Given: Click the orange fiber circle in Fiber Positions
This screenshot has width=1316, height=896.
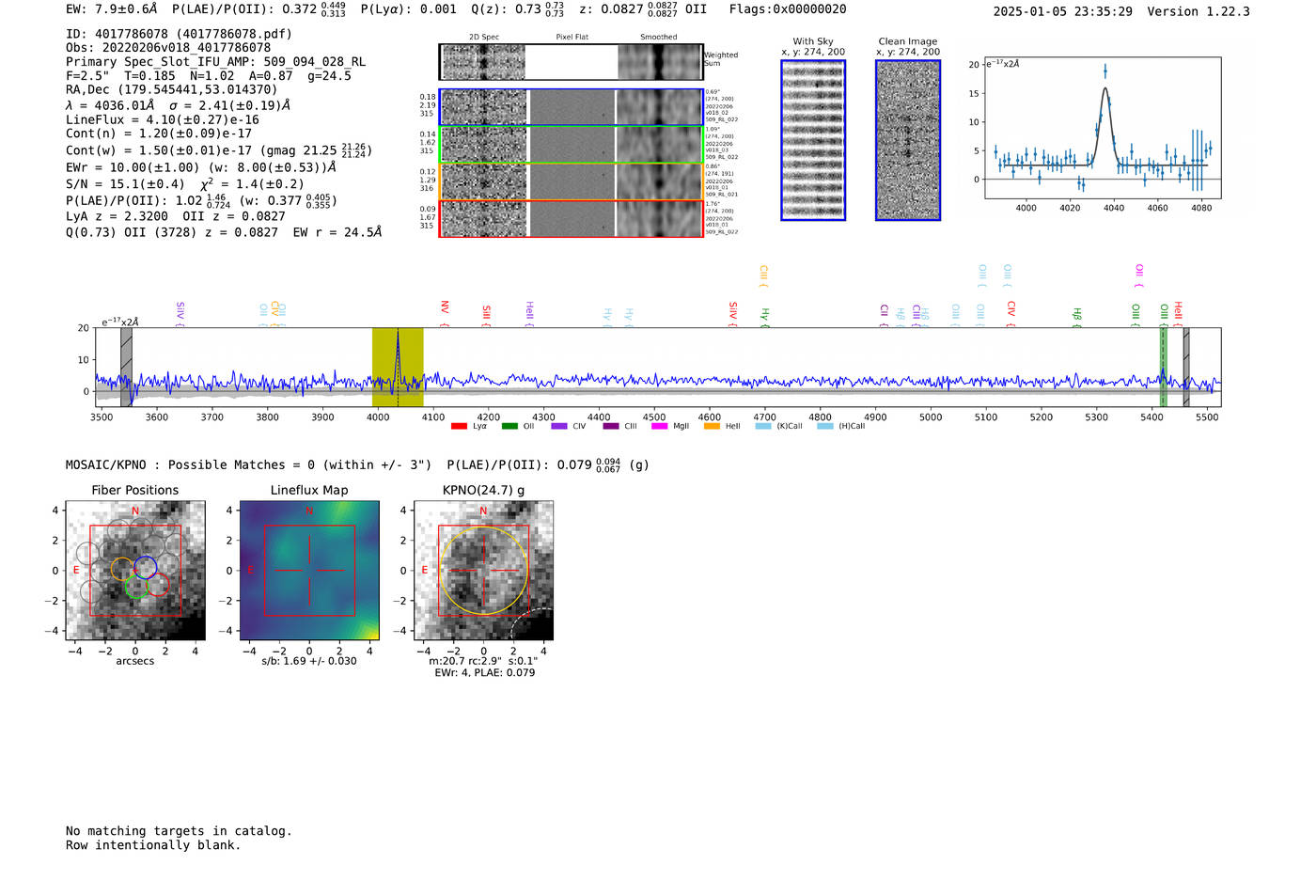Looking at the screenshot, I should pyautogui.click(x=122, y=569).
